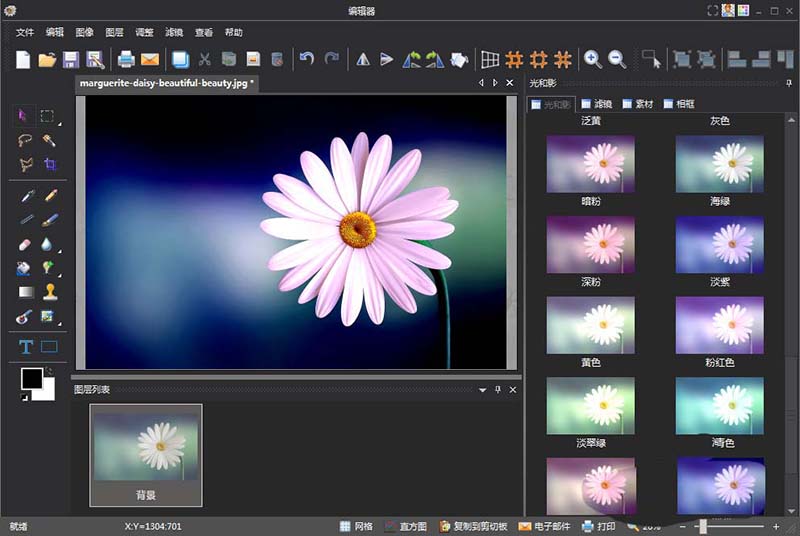
Task: Click the black foreground color swatch
Action: [x=31, y=378]
